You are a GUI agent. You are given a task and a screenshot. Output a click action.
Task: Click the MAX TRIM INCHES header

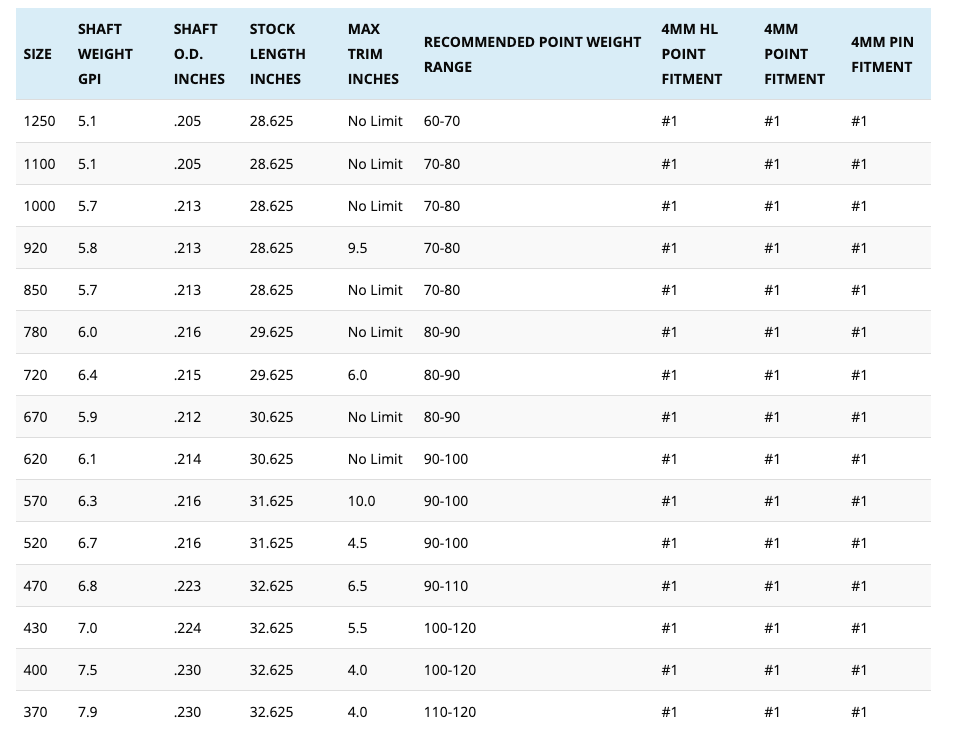[x=373, y=54]
